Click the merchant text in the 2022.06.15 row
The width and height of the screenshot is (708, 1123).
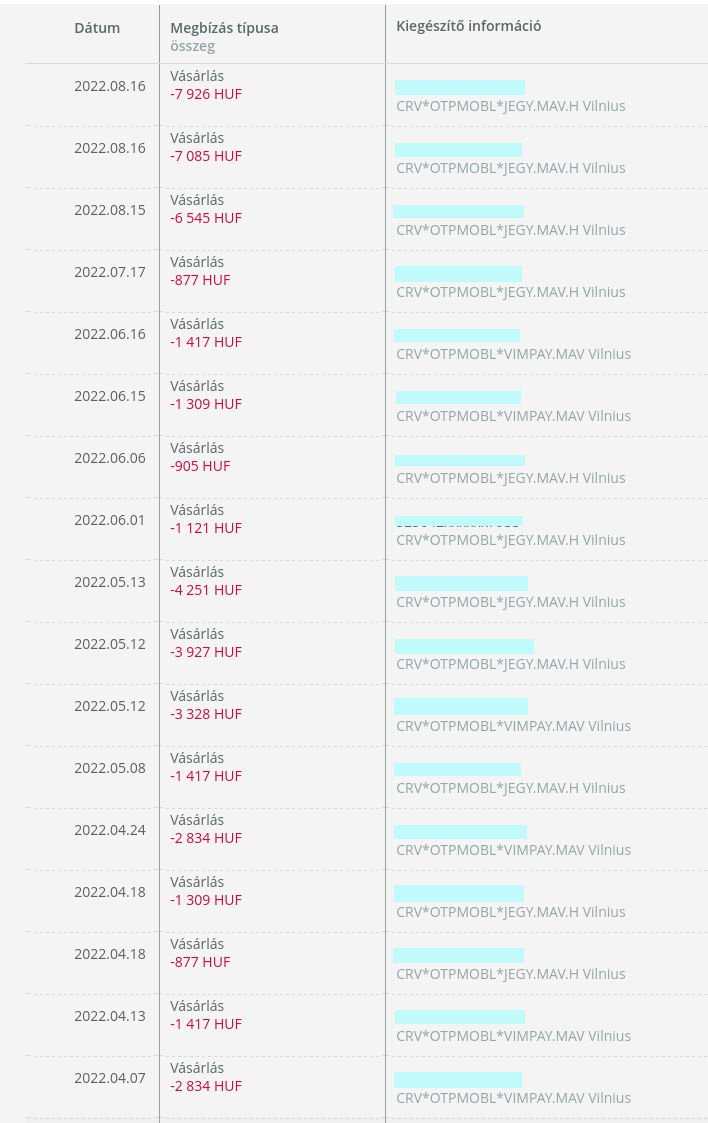[x=513, y=416]
